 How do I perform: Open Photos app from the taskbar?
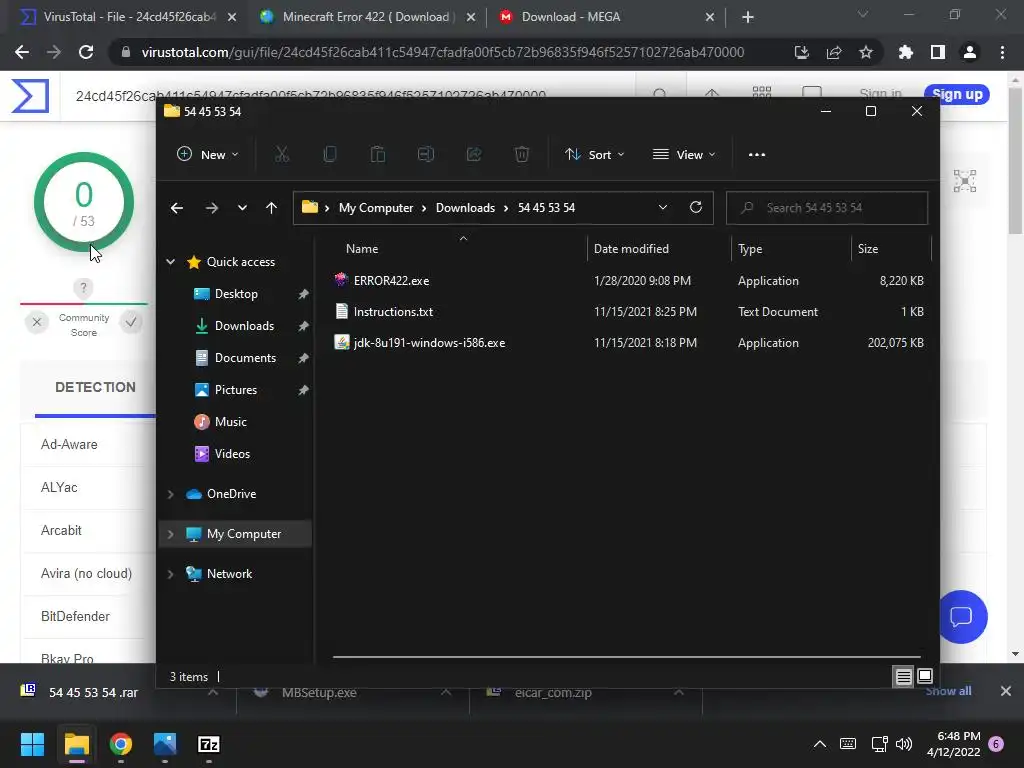tap(165, 744)
